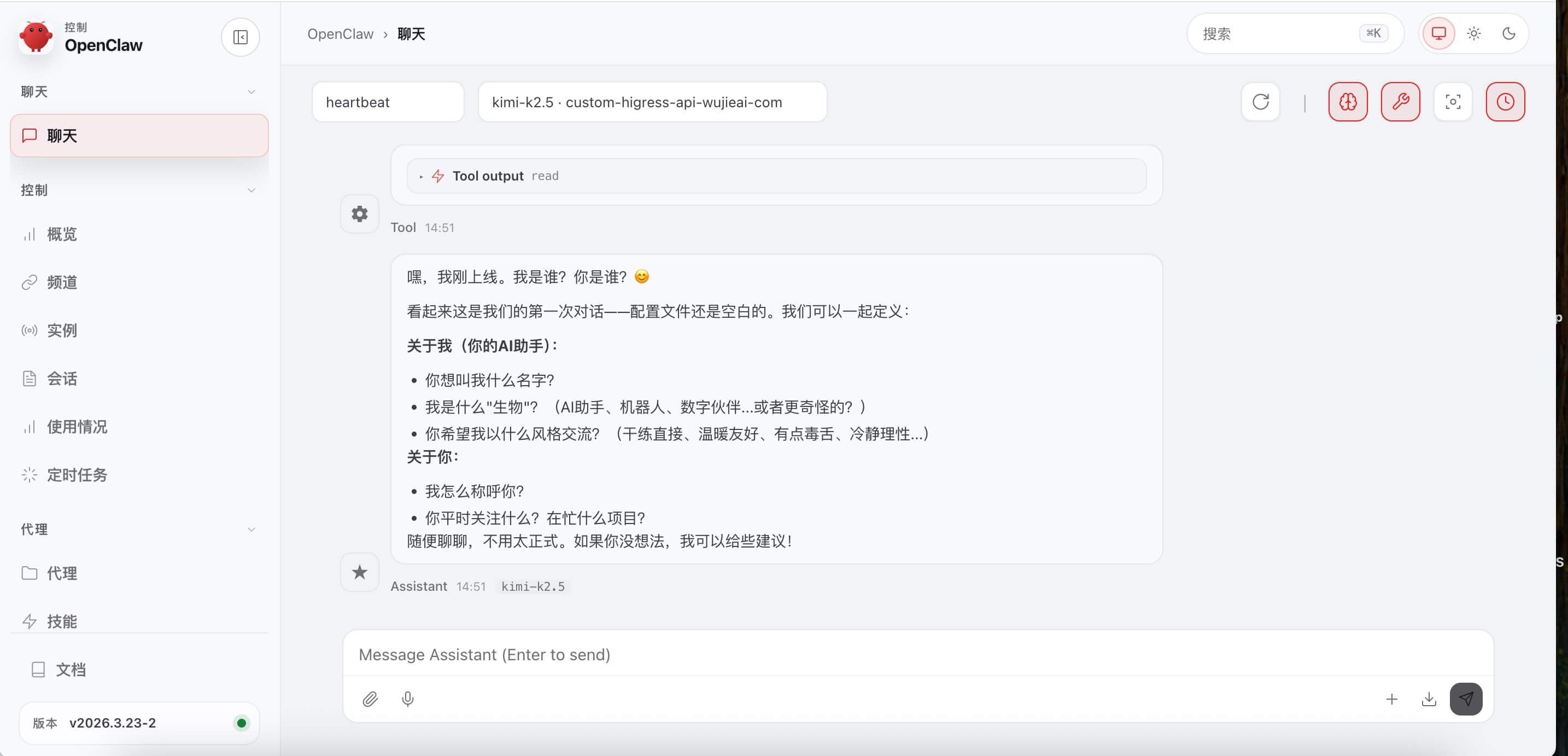
Task: Click the paperclip attach icon
Action: (370, 699)
